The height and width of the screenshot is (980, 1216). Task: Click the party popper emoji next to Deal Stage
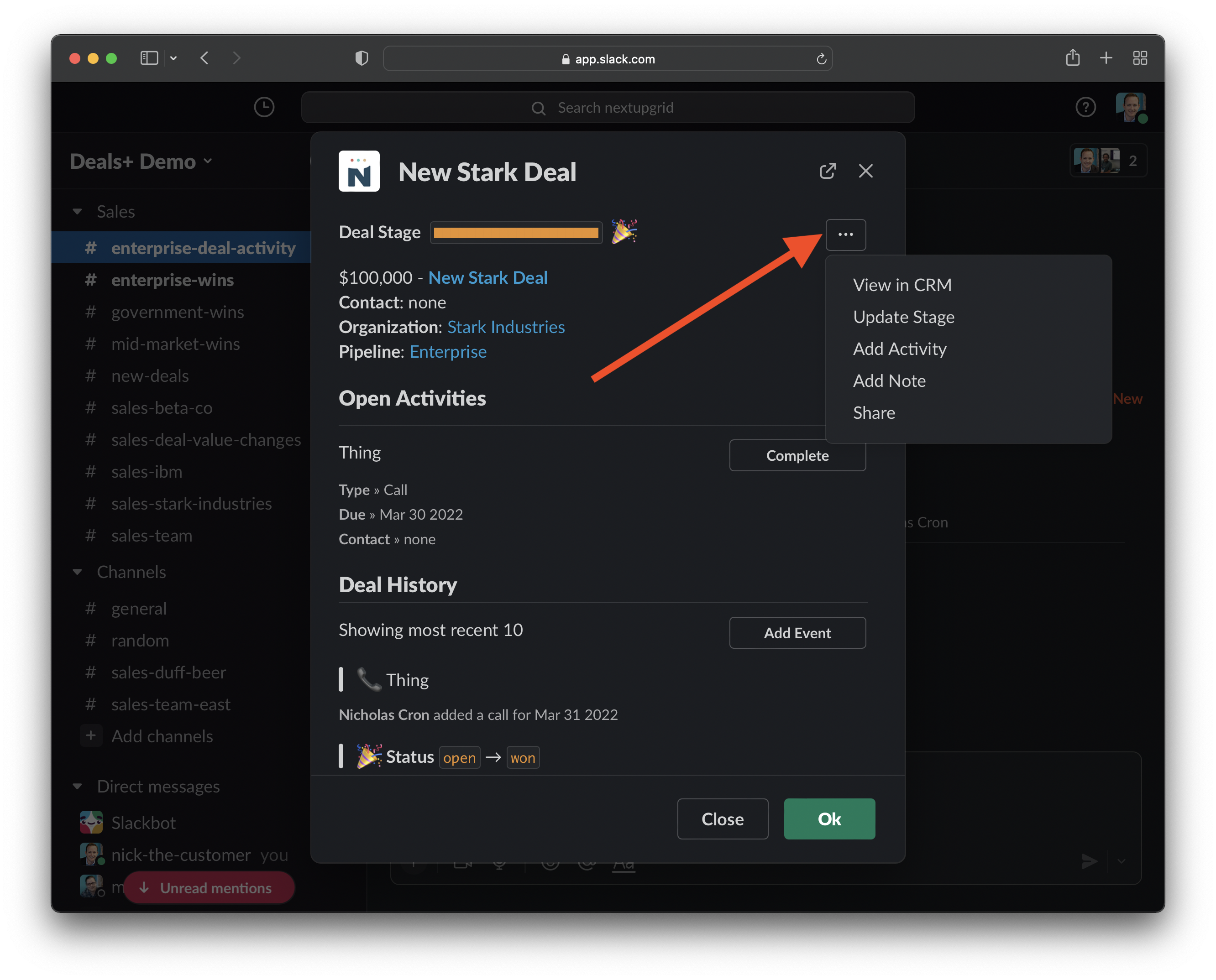click(624, 232)
